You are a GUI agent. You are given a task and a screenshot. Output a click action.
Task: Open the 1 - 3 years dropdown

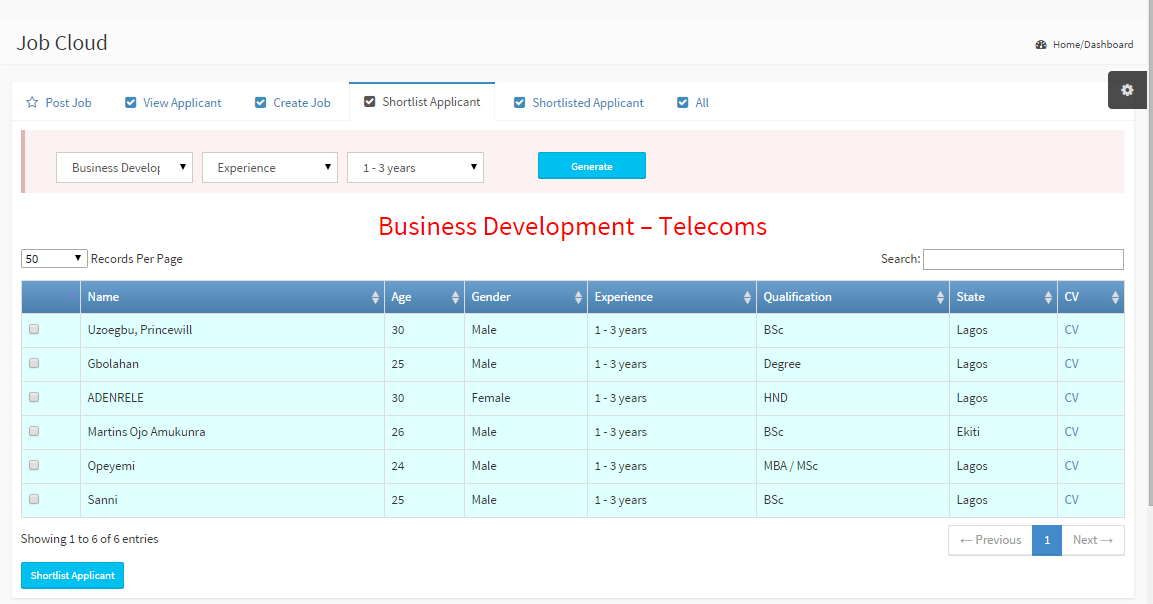coord(415,168)
